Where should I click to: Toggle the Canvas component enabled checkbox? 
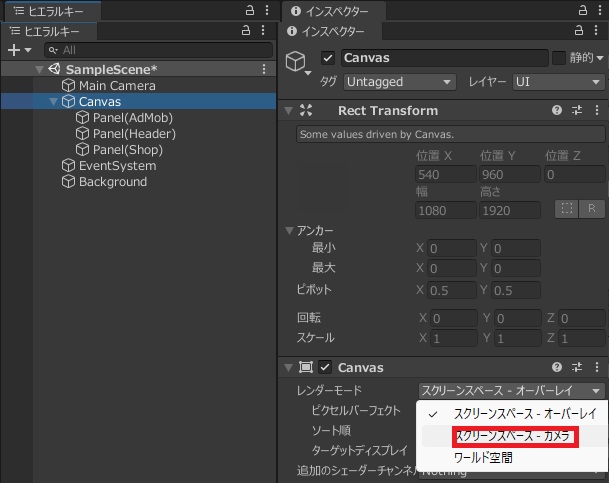(325, 367)
